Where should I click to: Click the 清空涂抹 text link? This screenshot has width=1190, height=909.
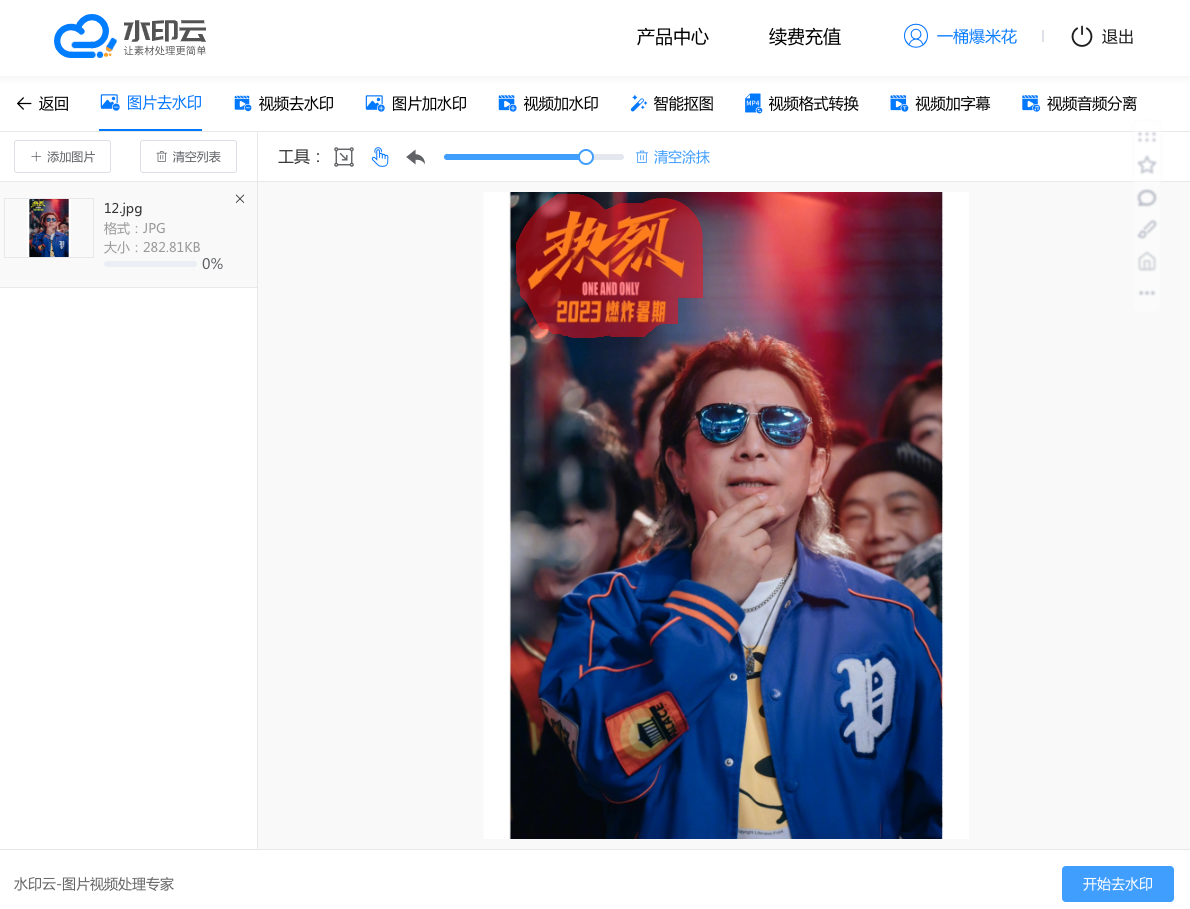(x=682, y=157)
